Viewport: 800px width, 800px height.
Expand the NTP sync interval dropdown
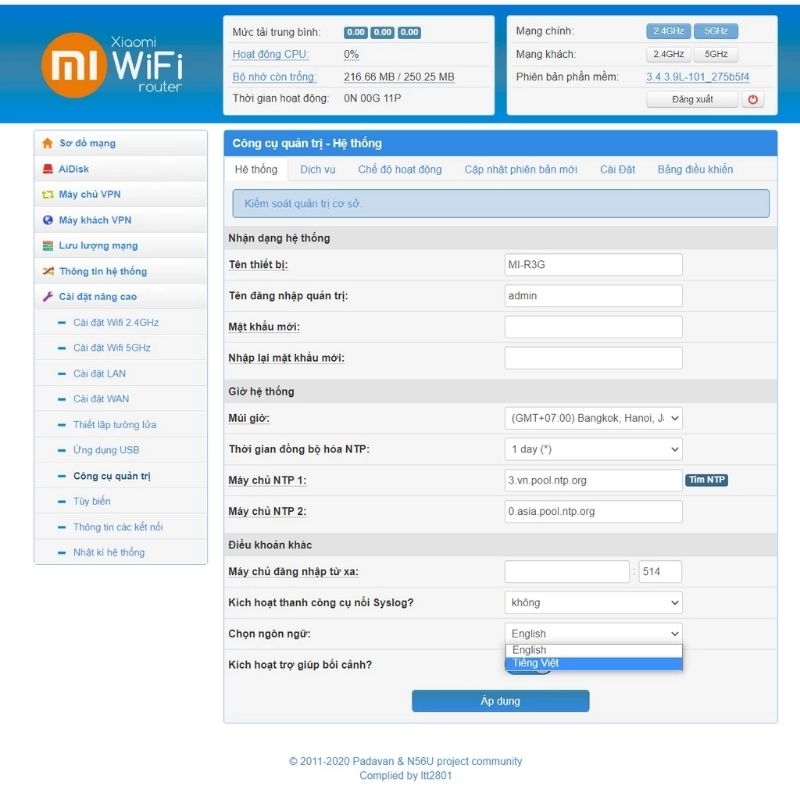pyautogui.click(x=593, y=449)
